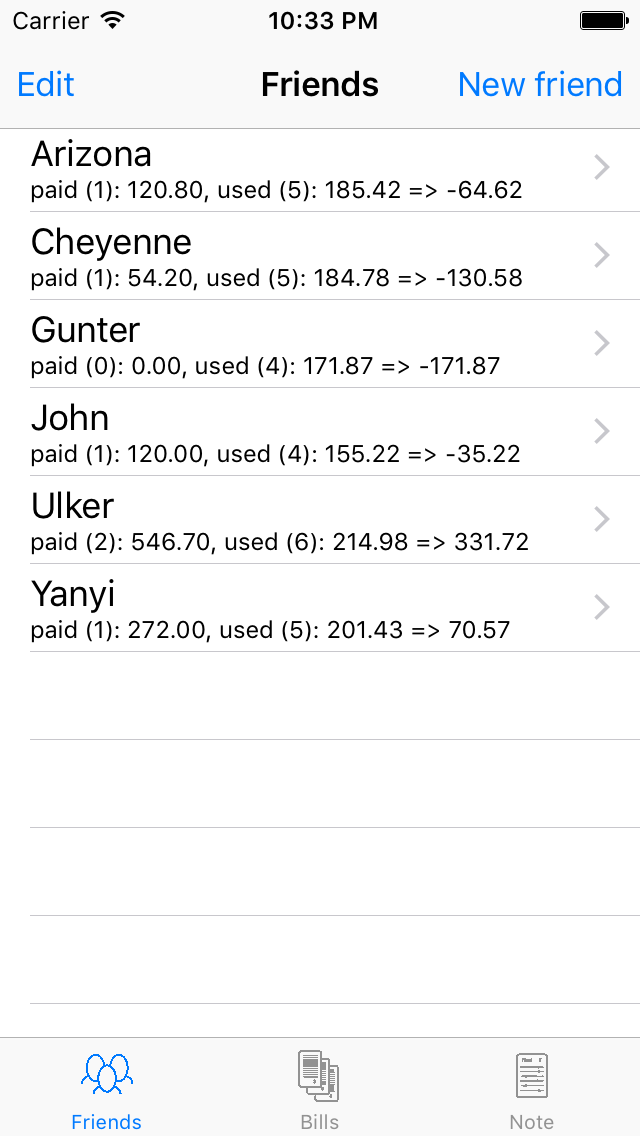Image resolution: width=640 pixels, height=1136 pixels.
Task: Tap the Friends tab icon
Action: tap(107, 1074)
